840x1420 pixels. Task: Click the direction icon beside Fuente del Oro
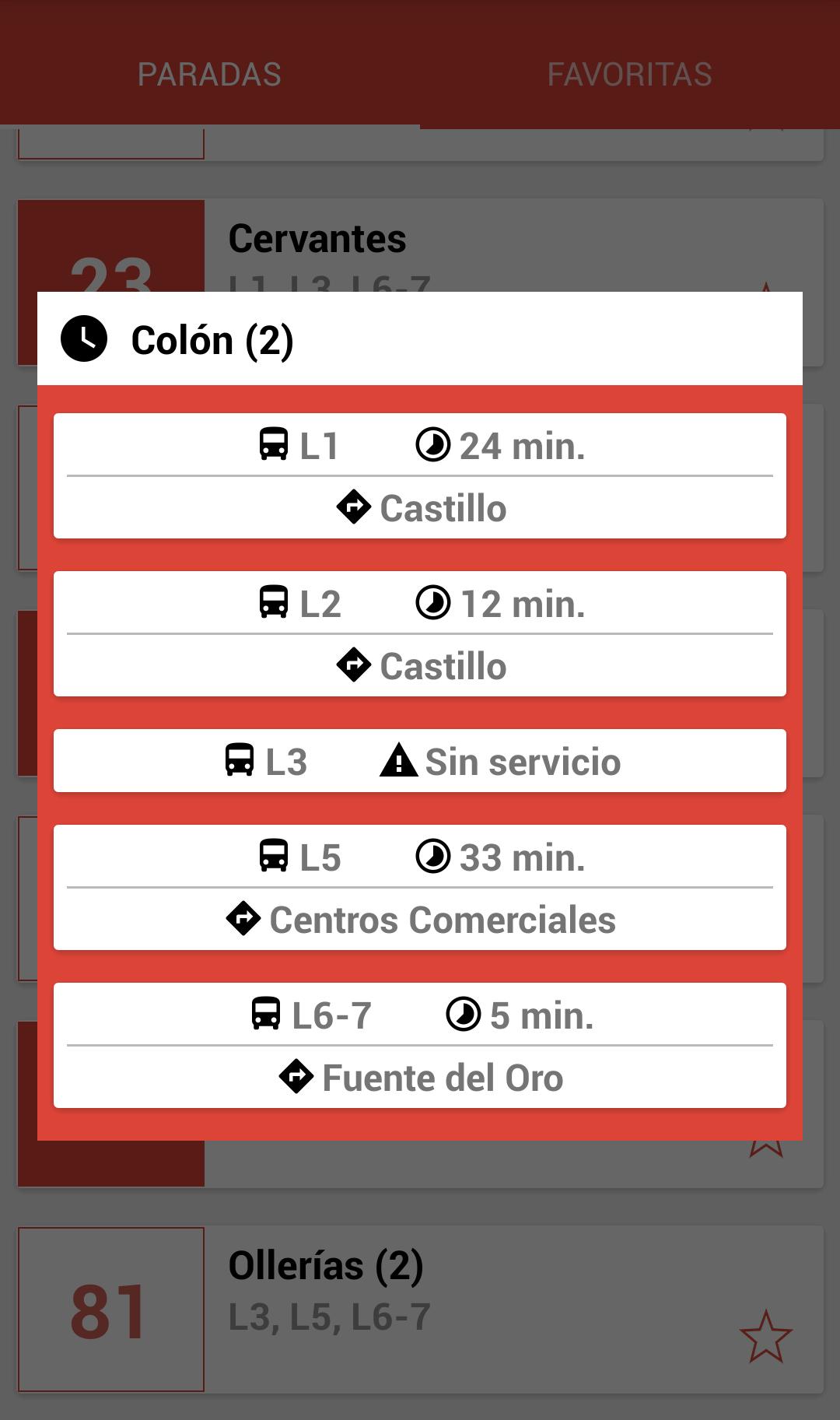[296, 1077]
